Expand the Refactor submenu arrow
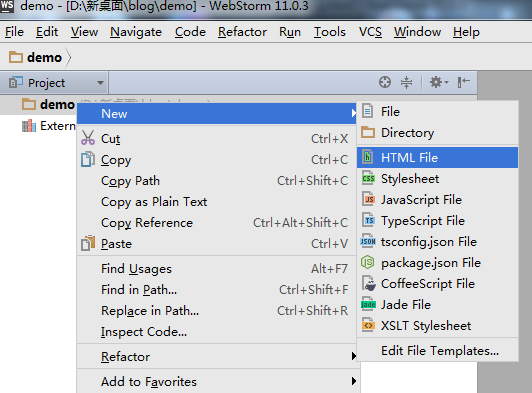 pos(354,356)
